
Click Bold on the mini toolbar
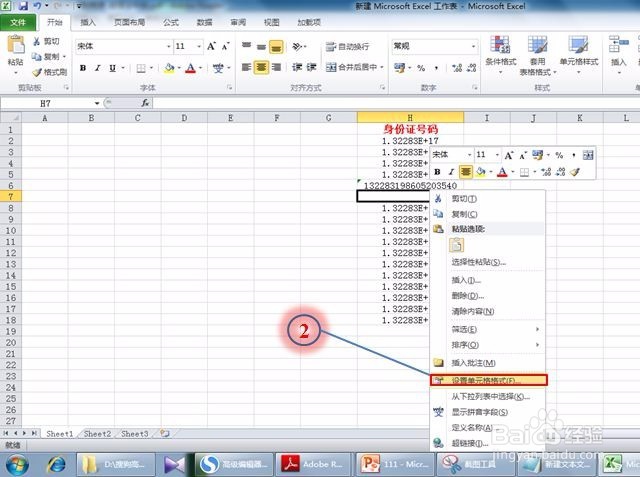pyautogui.click(x=437, y=172)
